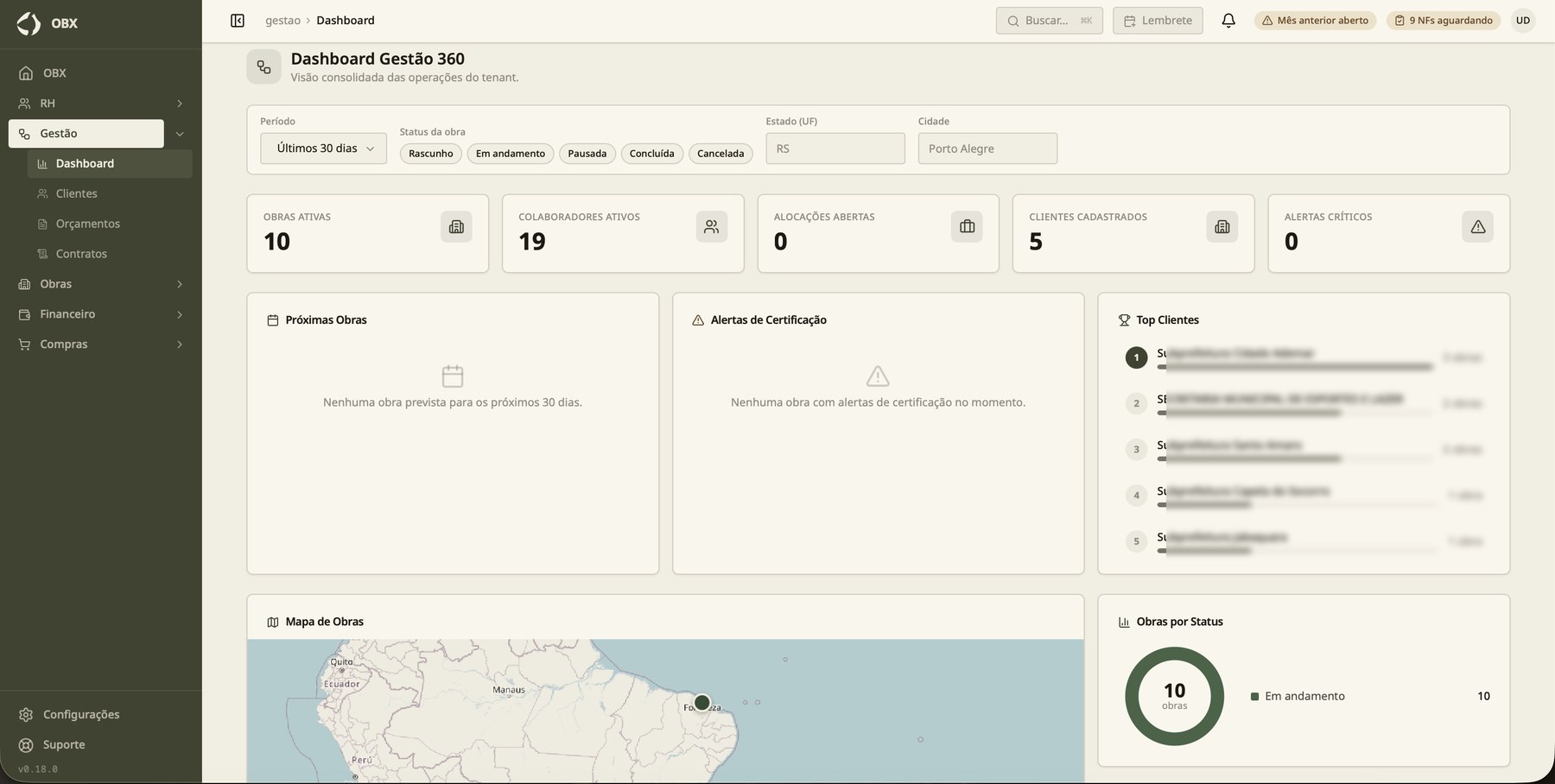Viewport: 1555px width, 784px height.
Task: Open Clientes in the sidebar
Action: click(x=110, y=194)
